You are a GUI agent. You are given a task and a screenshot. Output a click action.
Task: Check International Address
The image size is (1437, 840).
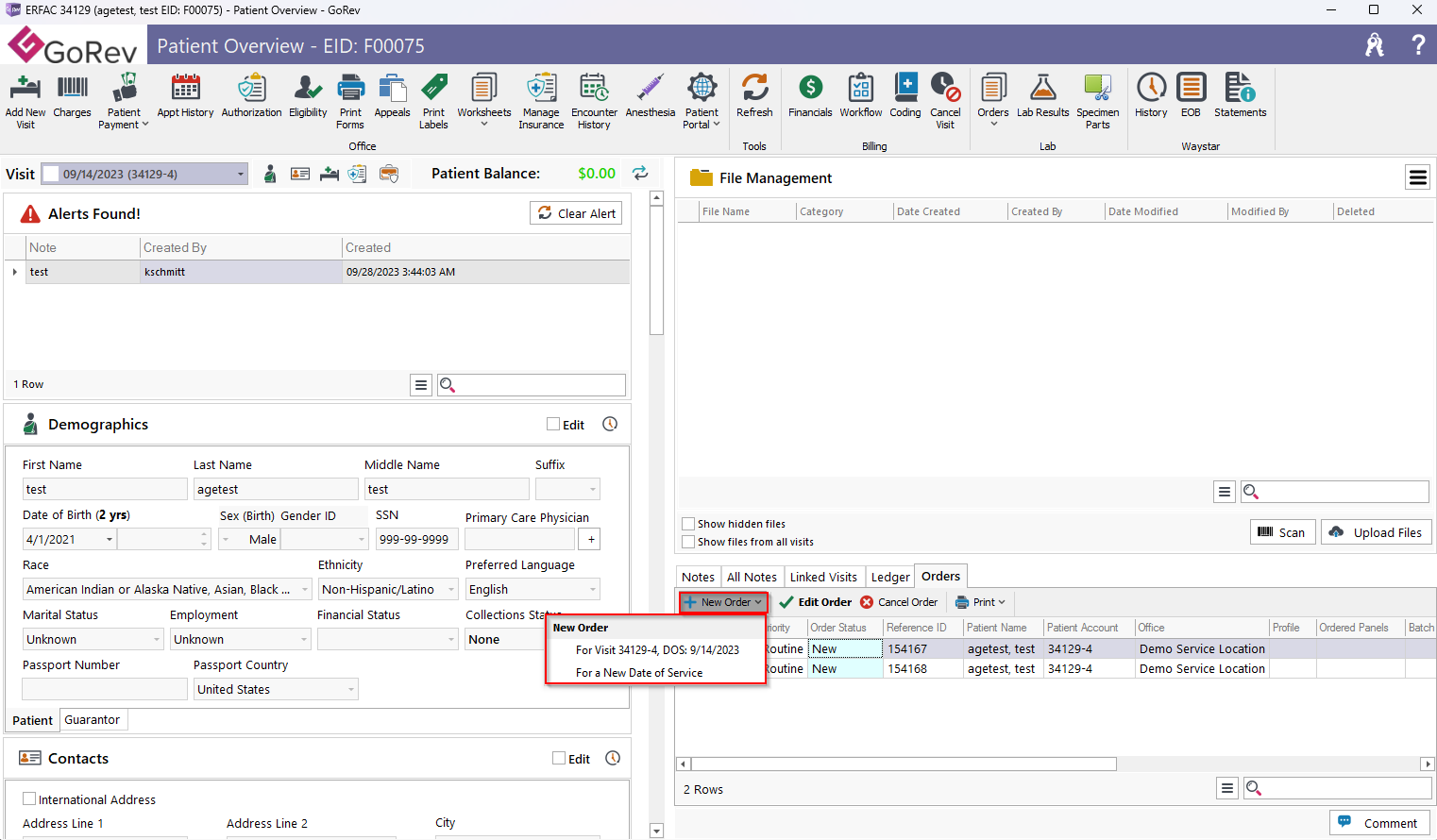tap(29, 798)
